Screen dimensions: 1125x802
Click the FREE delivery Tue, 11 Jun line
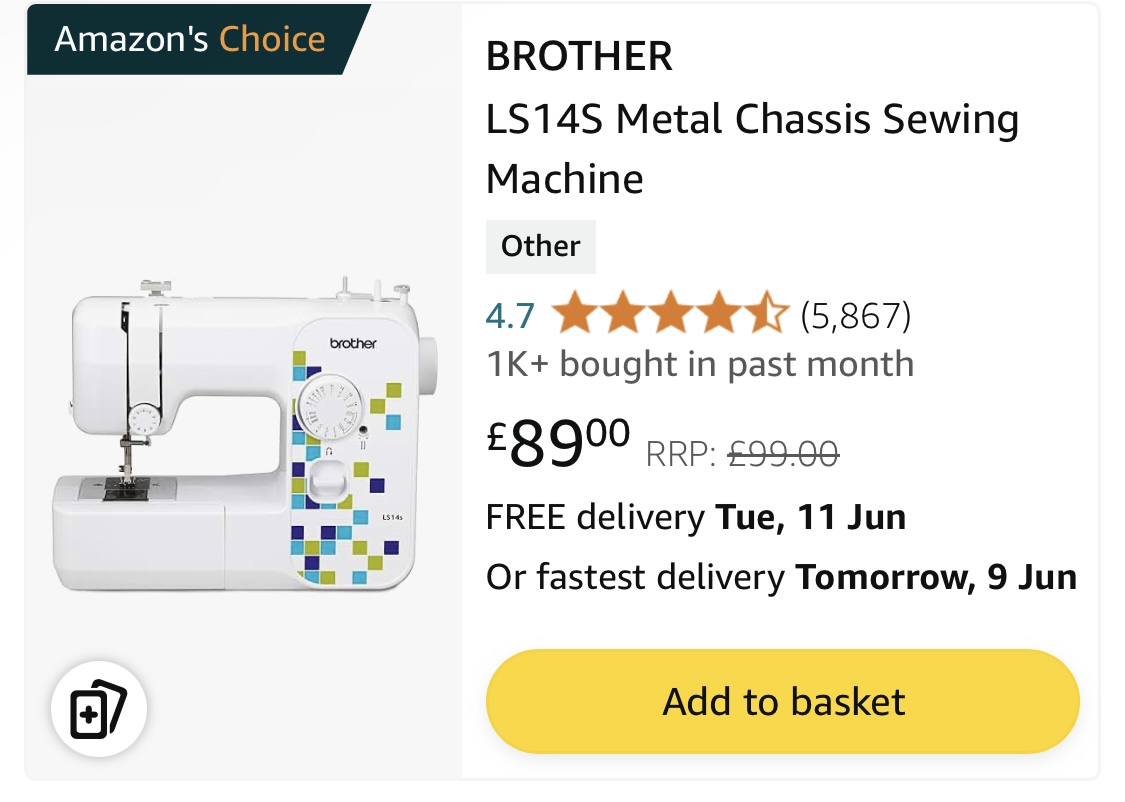(x=695, y=517)
